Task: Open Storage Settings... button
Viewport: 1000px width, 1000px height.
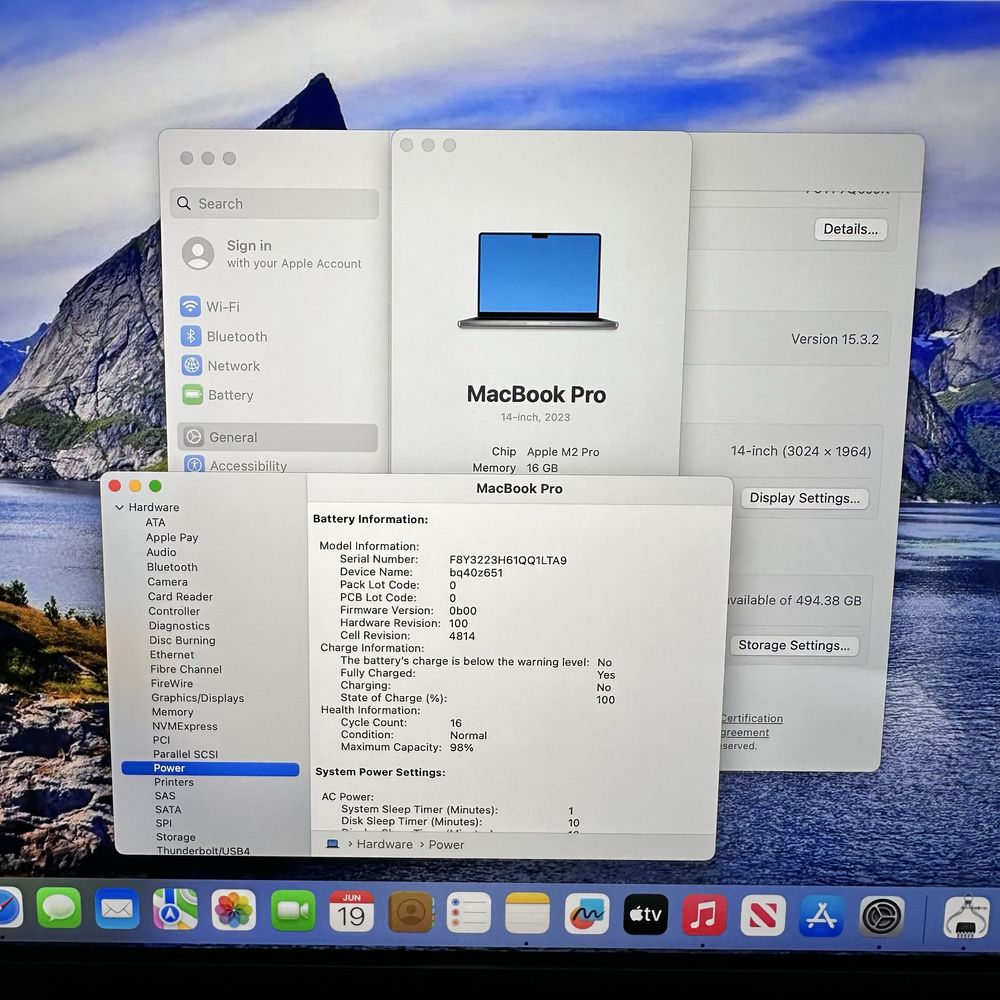Action: [794, 645]
